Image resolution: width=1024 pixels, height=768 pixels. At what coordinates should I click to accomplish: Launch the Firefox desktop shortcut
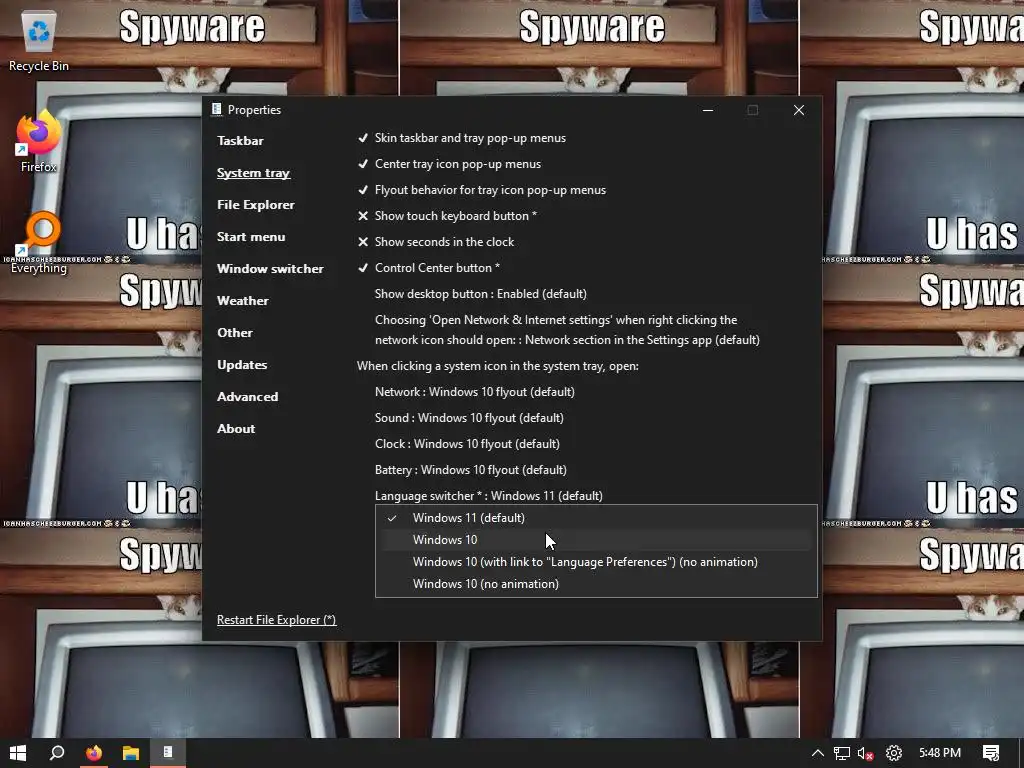pyautogui.click(x=39, y=142)
